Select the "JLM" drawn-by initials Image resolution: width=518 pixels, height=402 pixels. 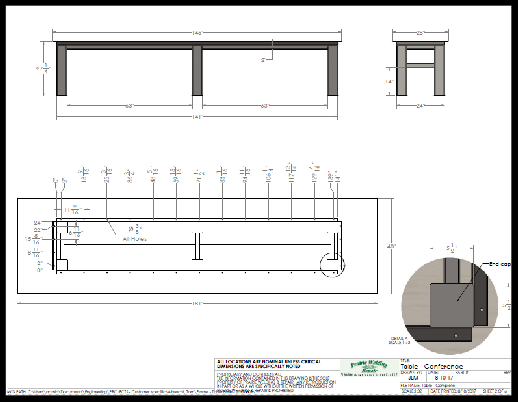[413, 378]
